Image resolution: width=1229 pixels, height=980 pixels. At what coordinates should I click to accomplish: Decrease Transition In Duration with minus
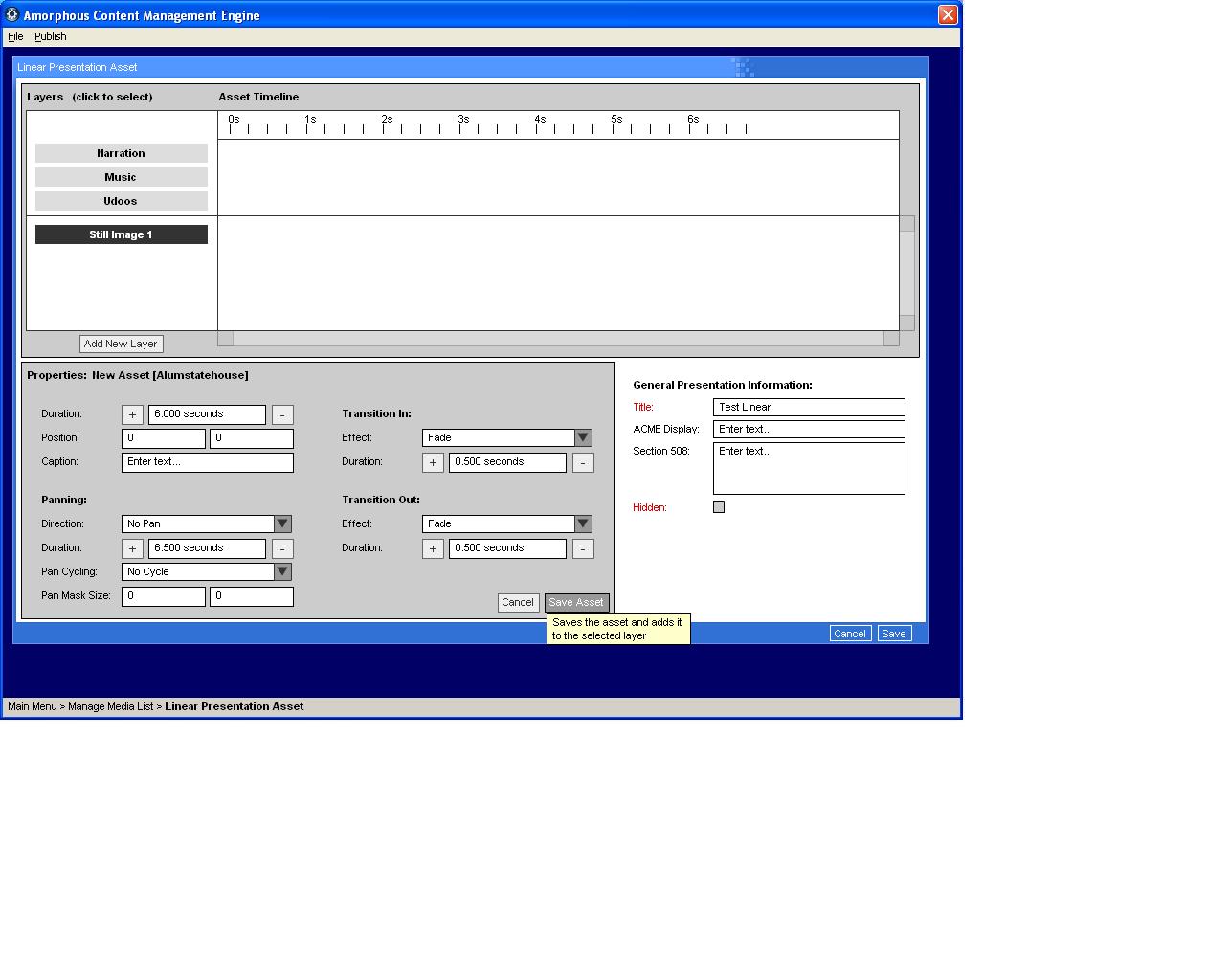(583, 462)
